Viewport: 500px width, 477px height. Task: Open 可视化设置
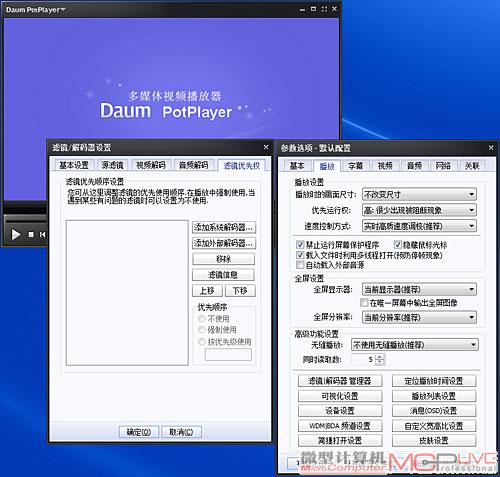click(x=340, y=396)
